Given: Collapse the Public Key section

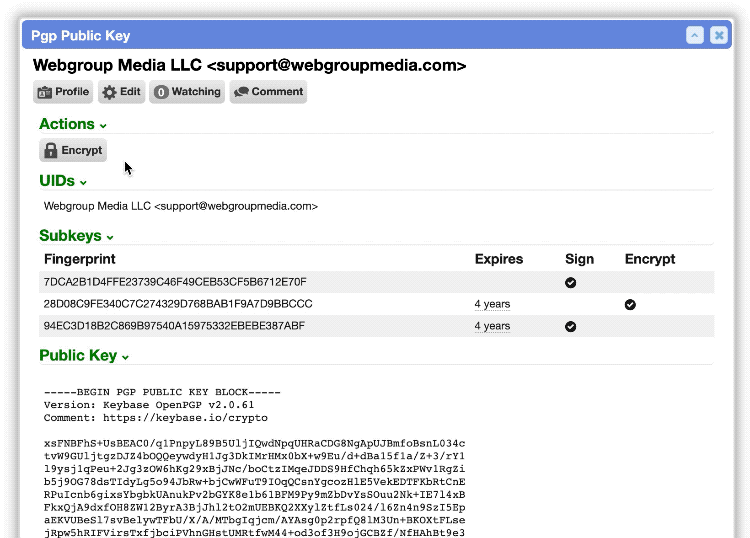Looking at the screenshot, I should click(84, 355).
